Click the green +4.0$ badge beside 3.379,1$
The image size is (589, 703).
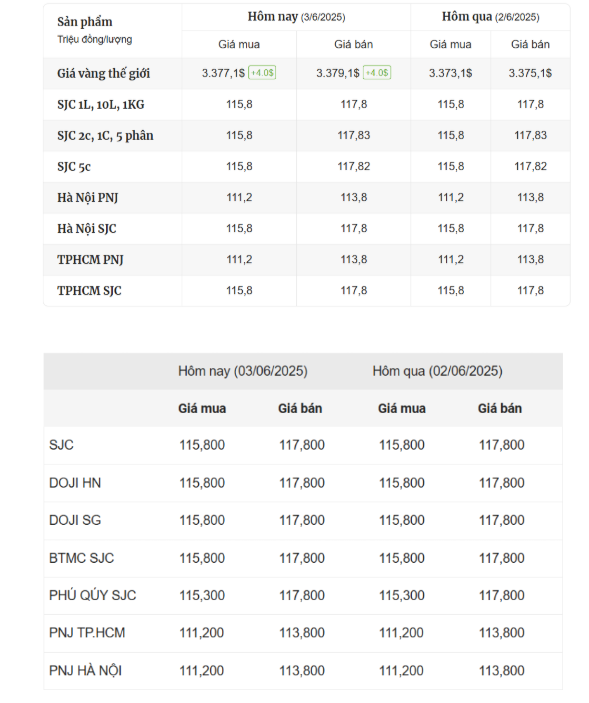[x=377, y=73]
